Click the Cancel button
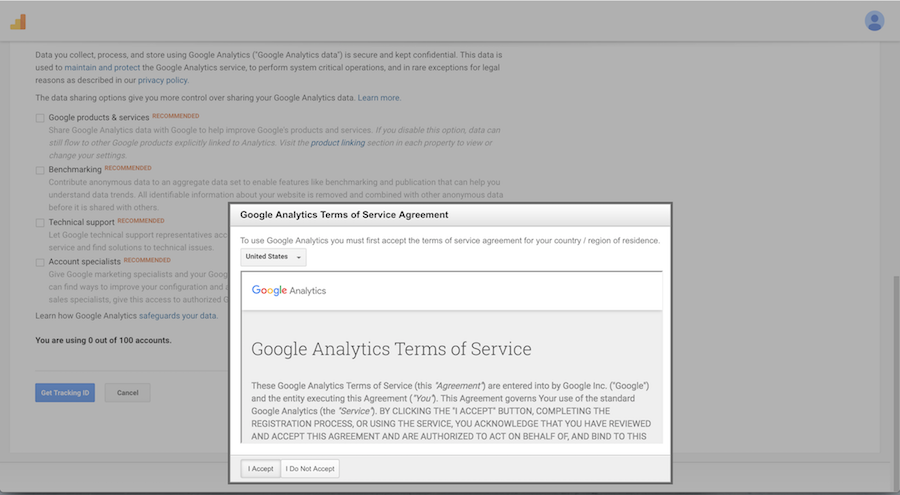900x495 pixels. [x=127, y=393]
